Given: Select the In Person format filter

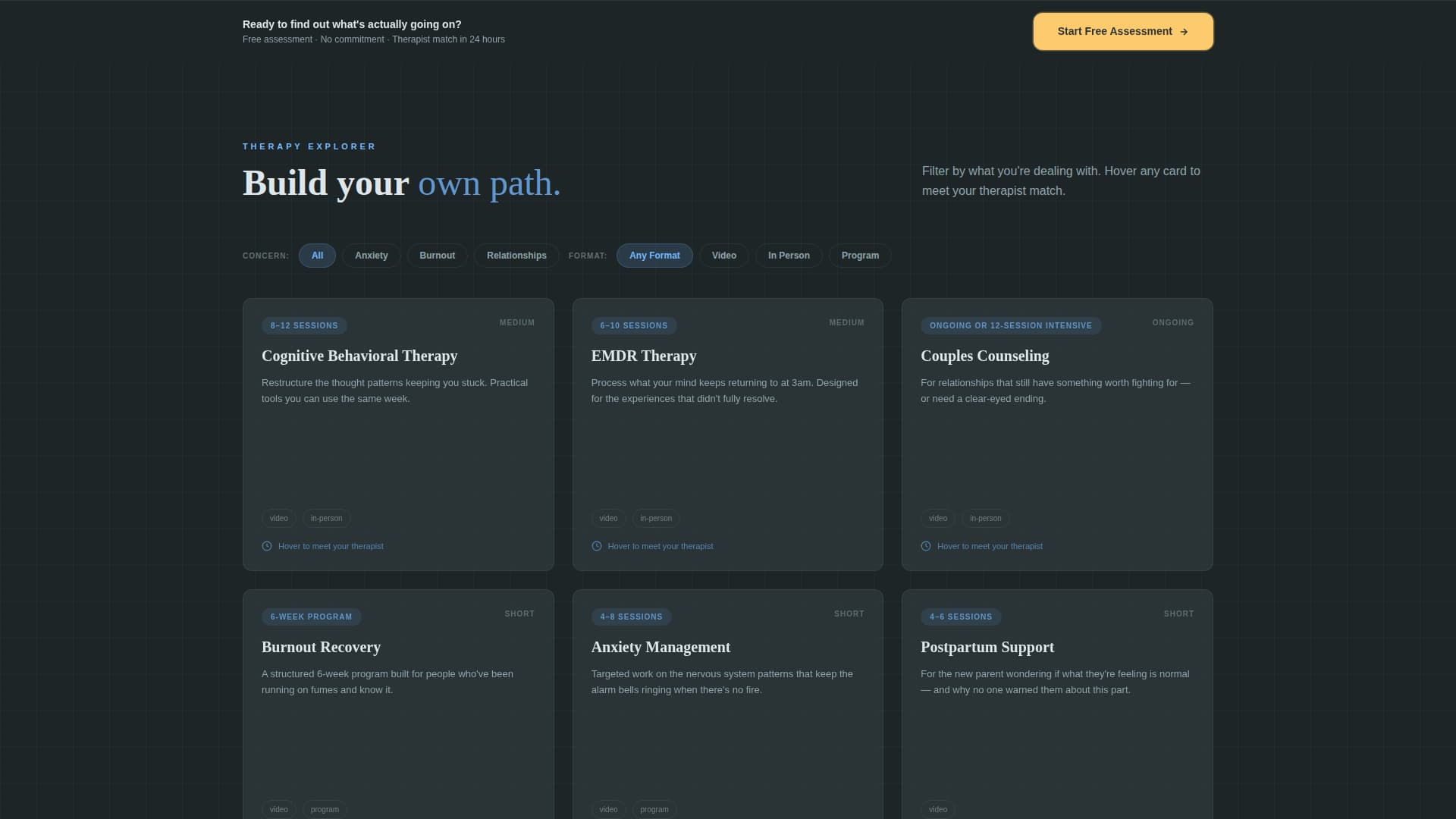Looking at the screenshot, I should 789,256.
